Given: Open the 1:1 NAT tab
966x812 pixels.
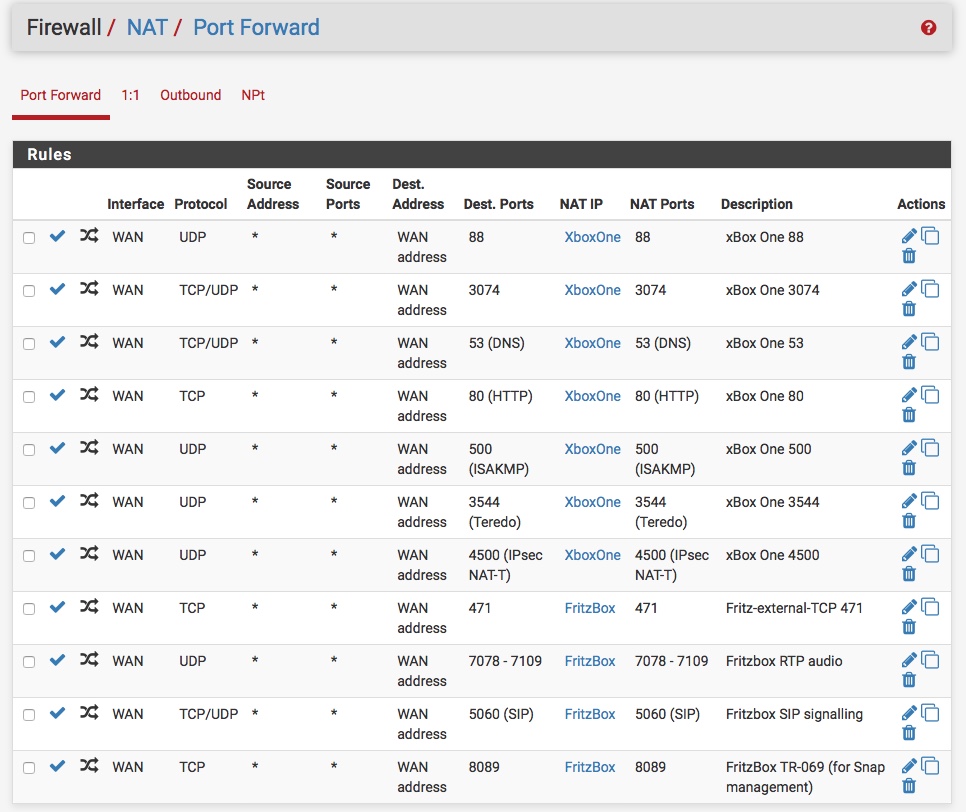Looking at the screenshot, I should [x=130, y=95].
